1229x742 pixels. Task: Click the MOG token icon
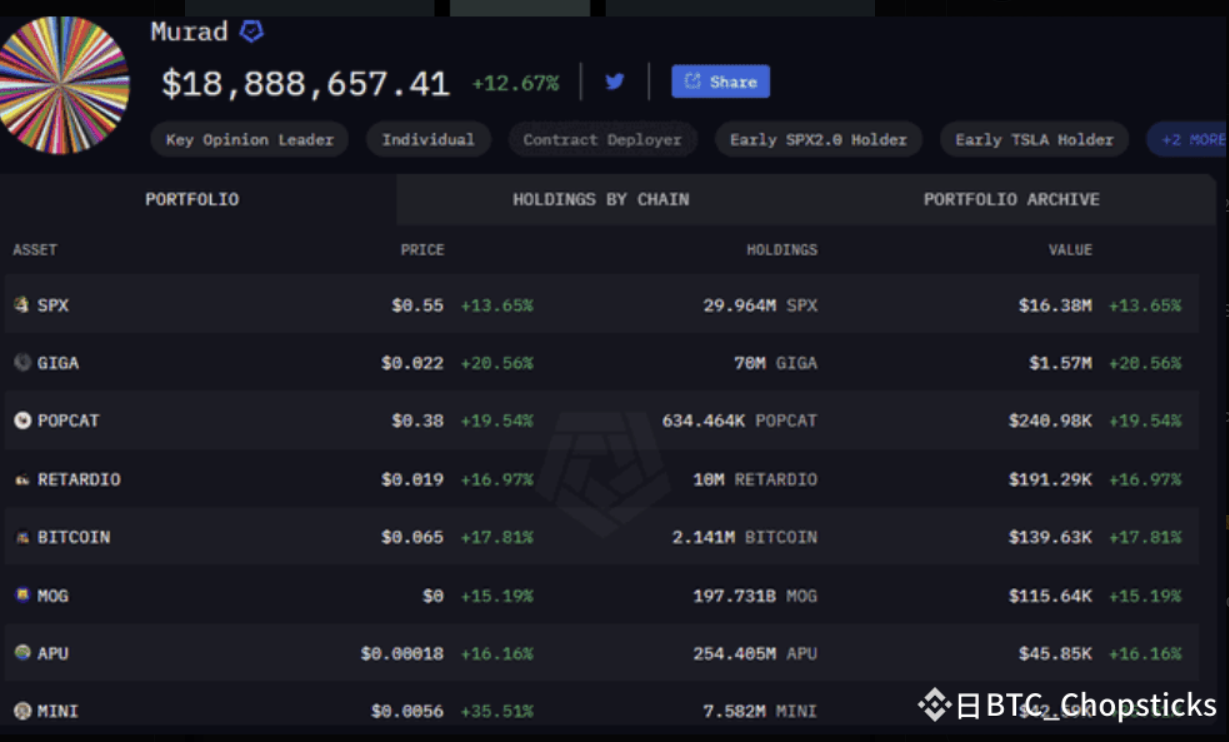[22, 595]
